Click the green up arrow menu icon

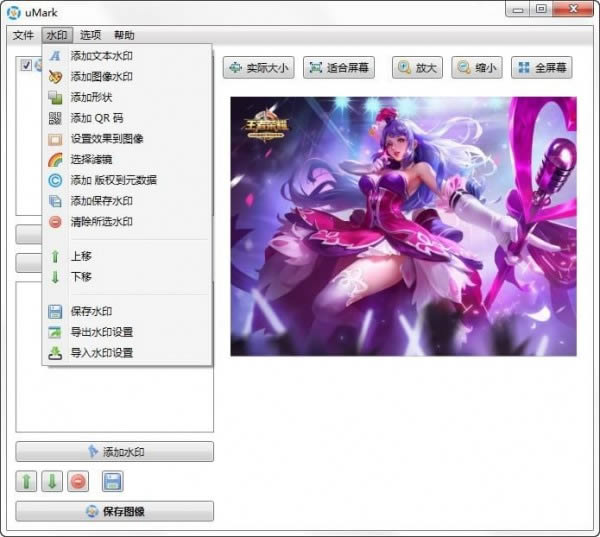pyautogui.click(x=55, y=256)
